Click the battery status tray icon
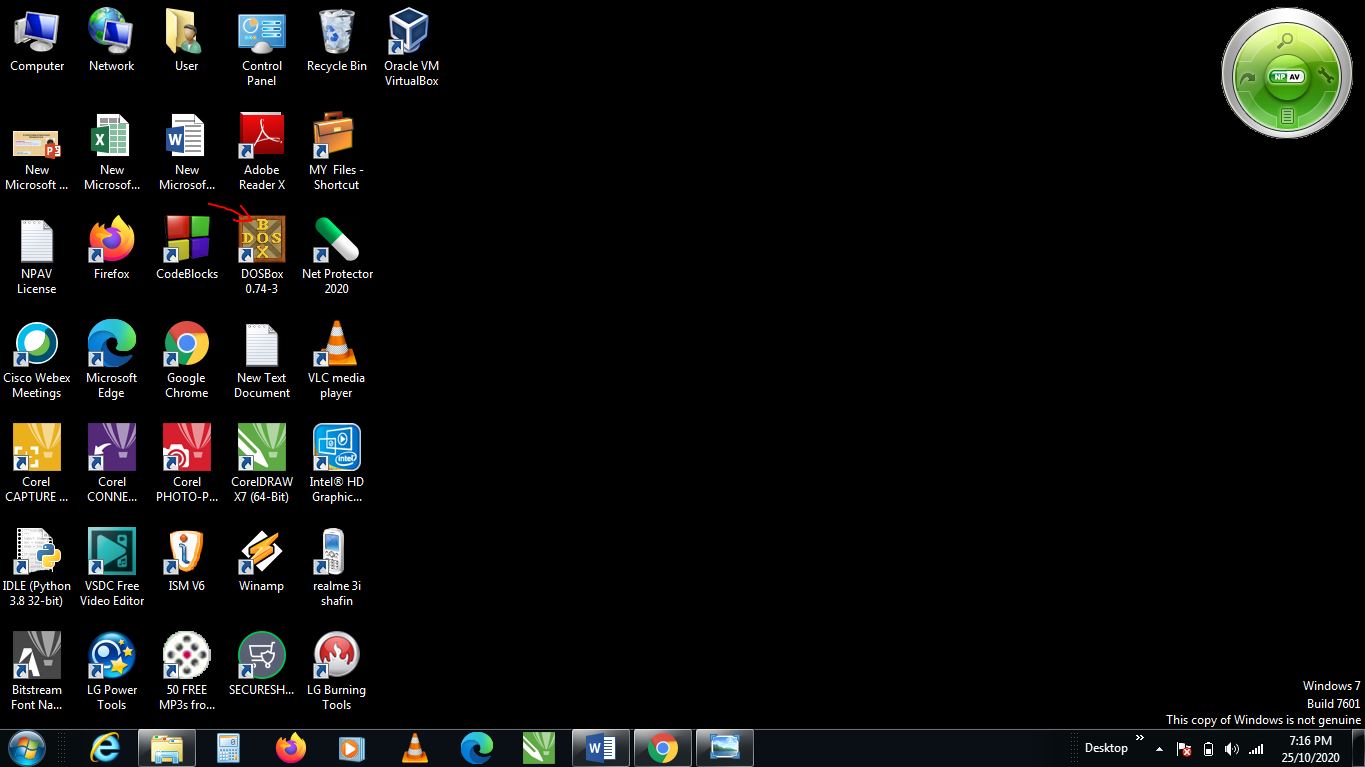The image size is (1365, 767). click(x=1208, y=749)
